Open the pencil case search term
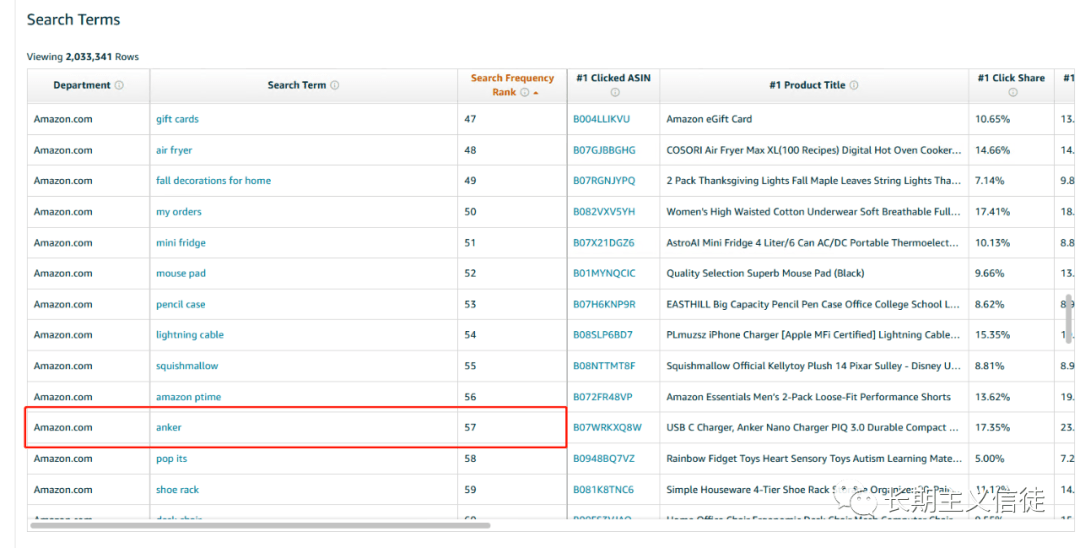Viewport: 1080px width, 548px height. [180, 304]
